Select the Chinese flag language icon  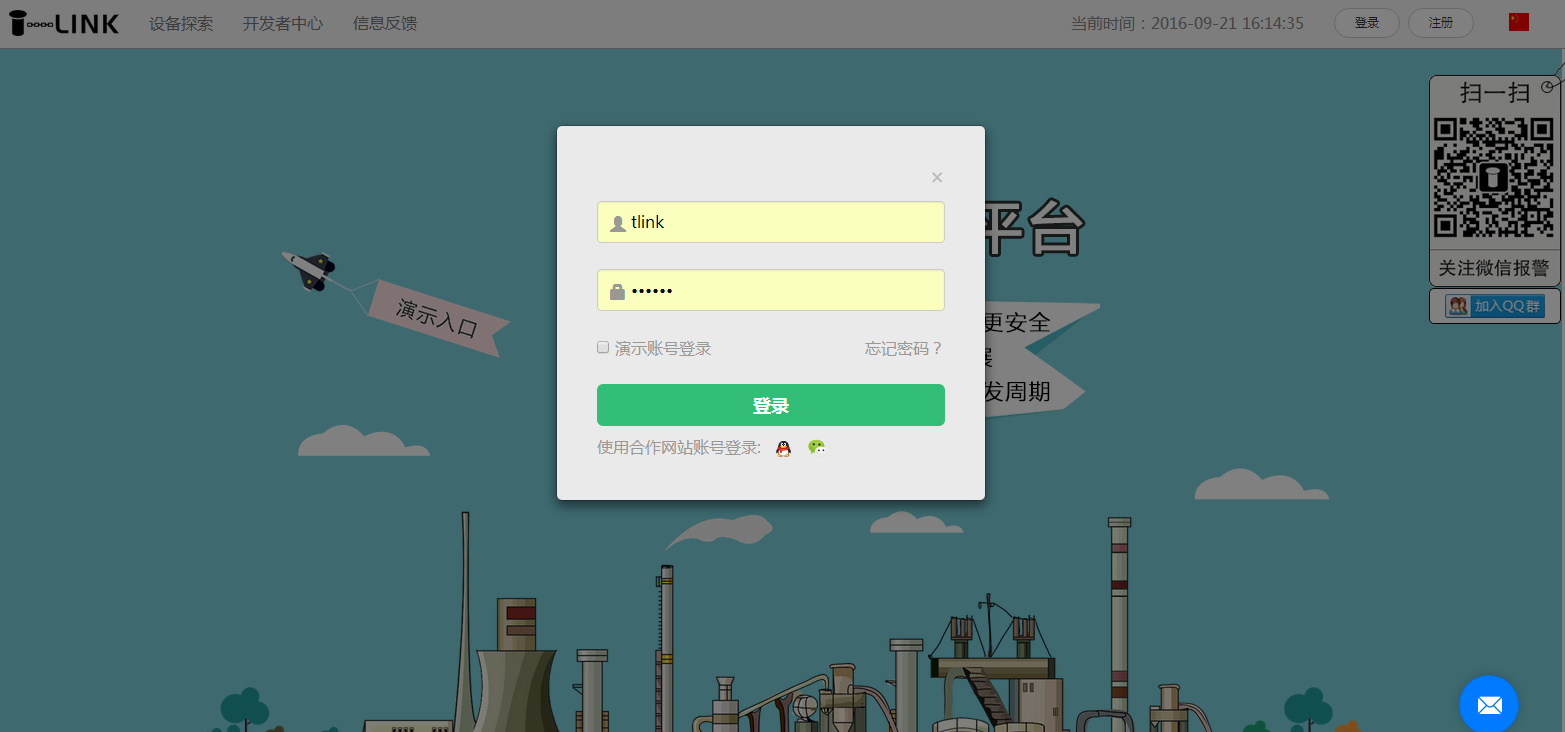pos(1518,20)
